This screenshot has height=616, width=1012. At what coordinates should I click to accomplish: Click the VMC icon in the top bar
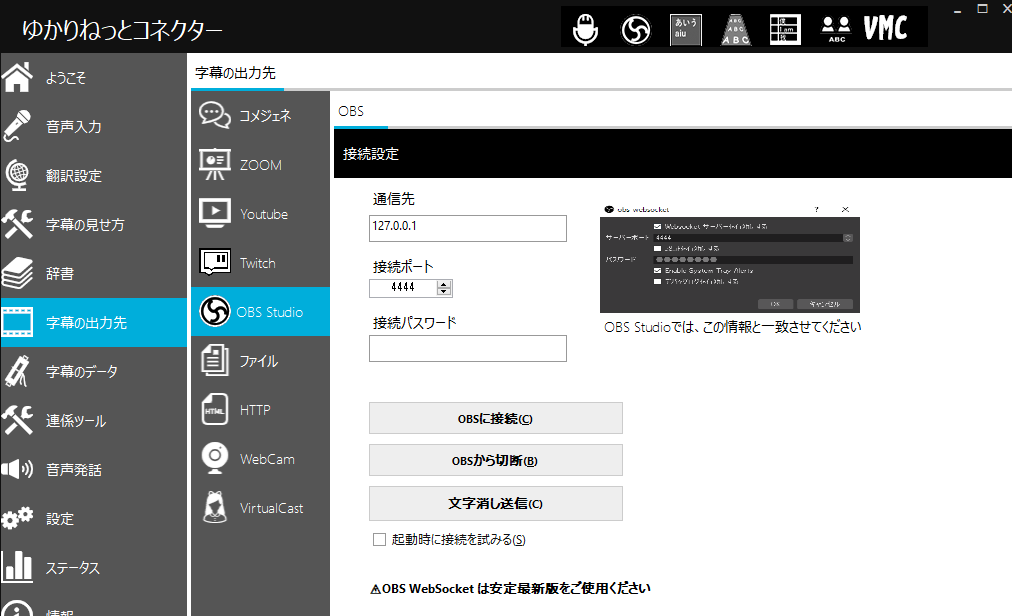(x=886, y=28)
